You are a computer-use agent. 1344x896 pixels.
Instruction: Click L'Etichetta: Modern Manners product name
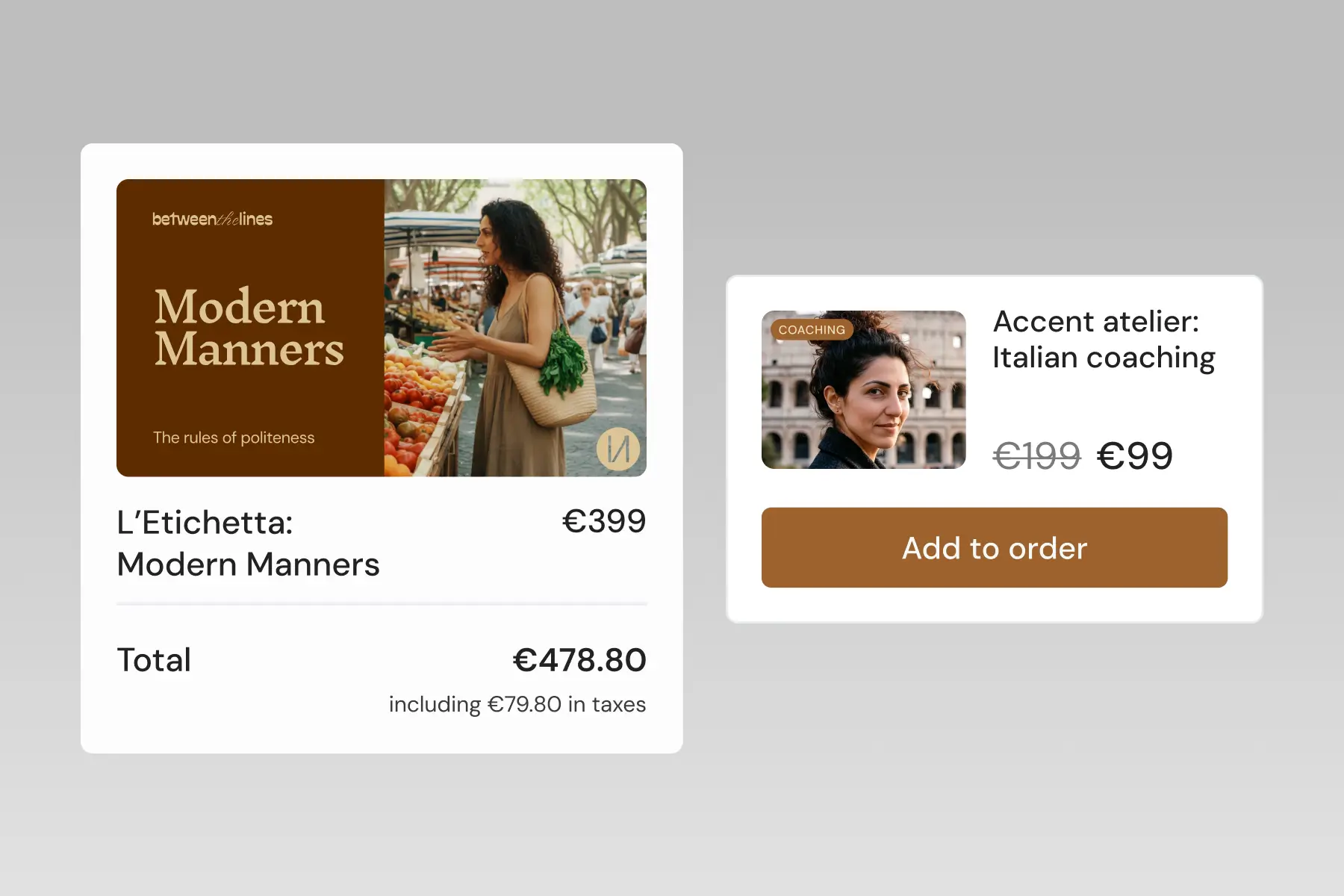[248, 543]
